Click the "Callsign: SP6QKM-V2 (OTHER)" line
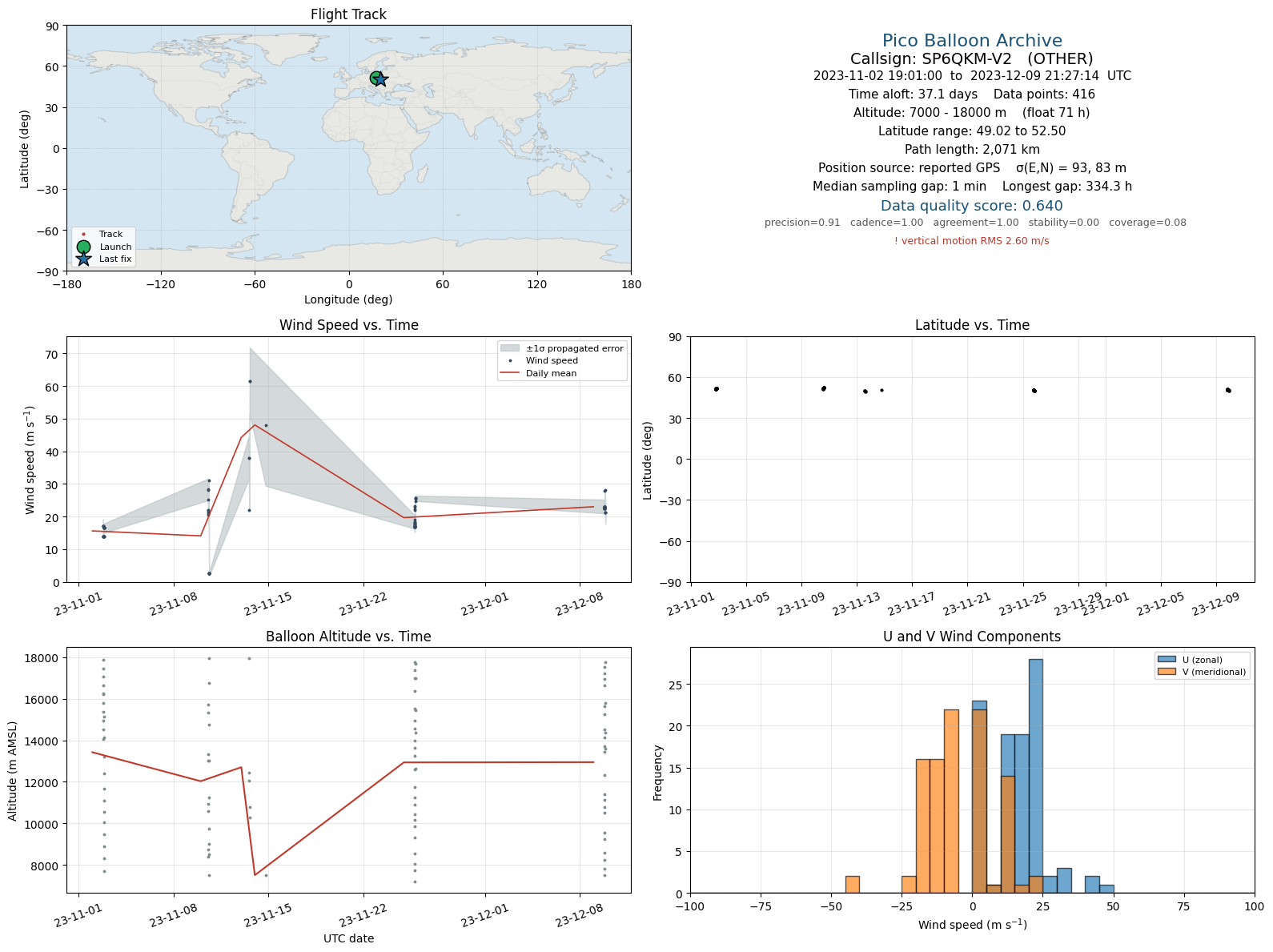The height and width of the screenshot is (952, 1273). click(x=972, y=59)
